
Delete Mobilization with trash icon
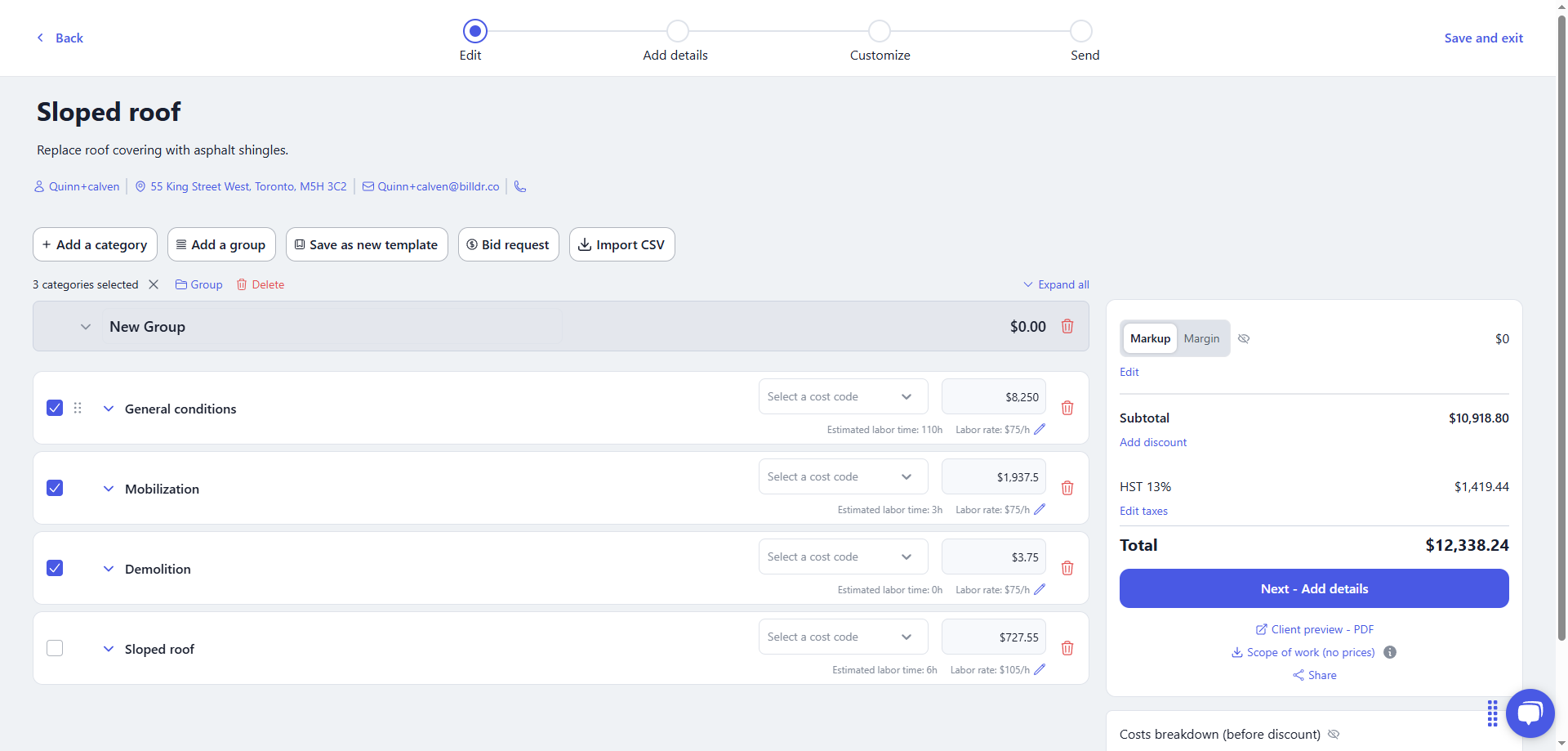pos(1067,488)
